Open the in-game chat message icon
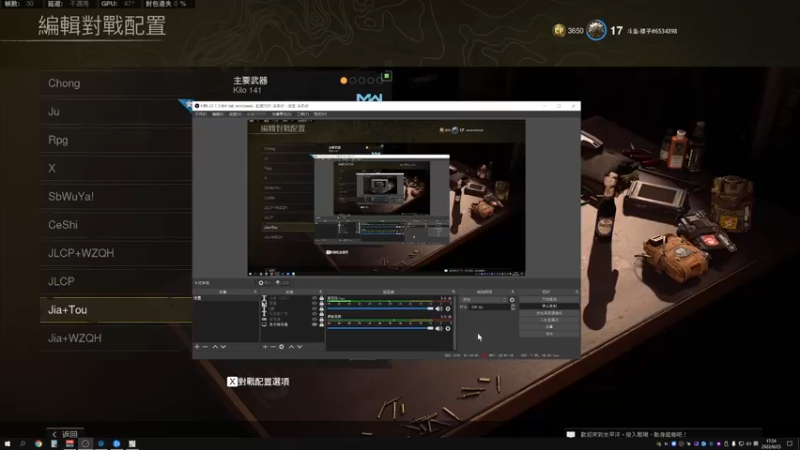 pos(571,434)
